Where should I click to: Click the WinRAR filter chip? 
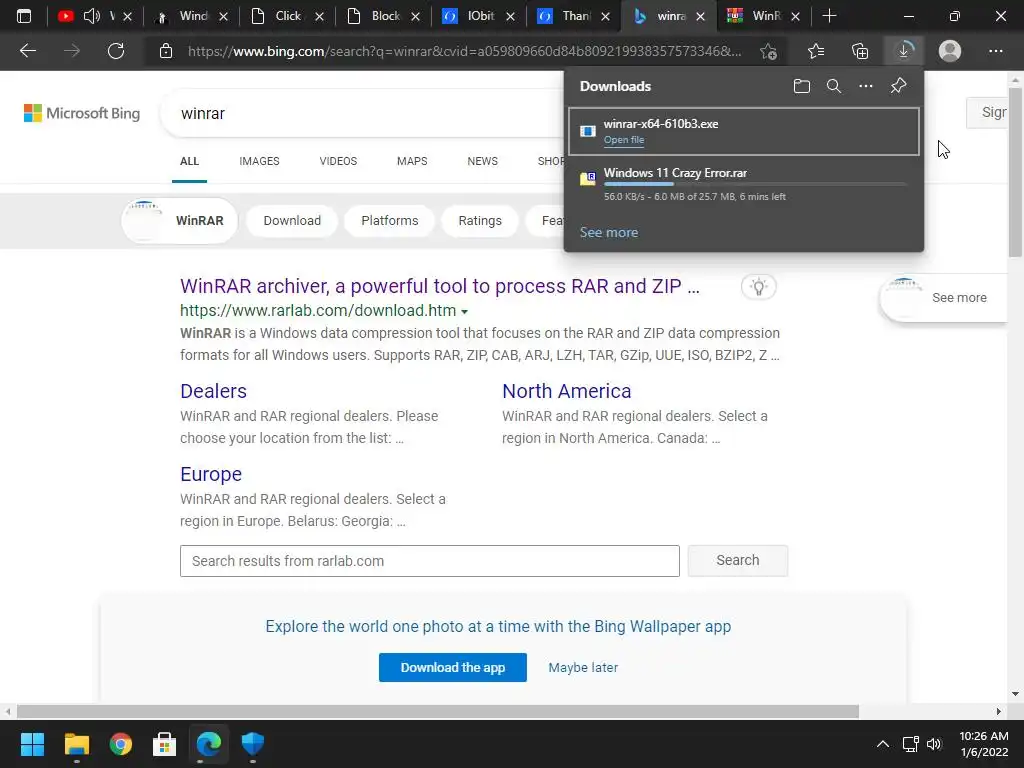tap(180, 221)
